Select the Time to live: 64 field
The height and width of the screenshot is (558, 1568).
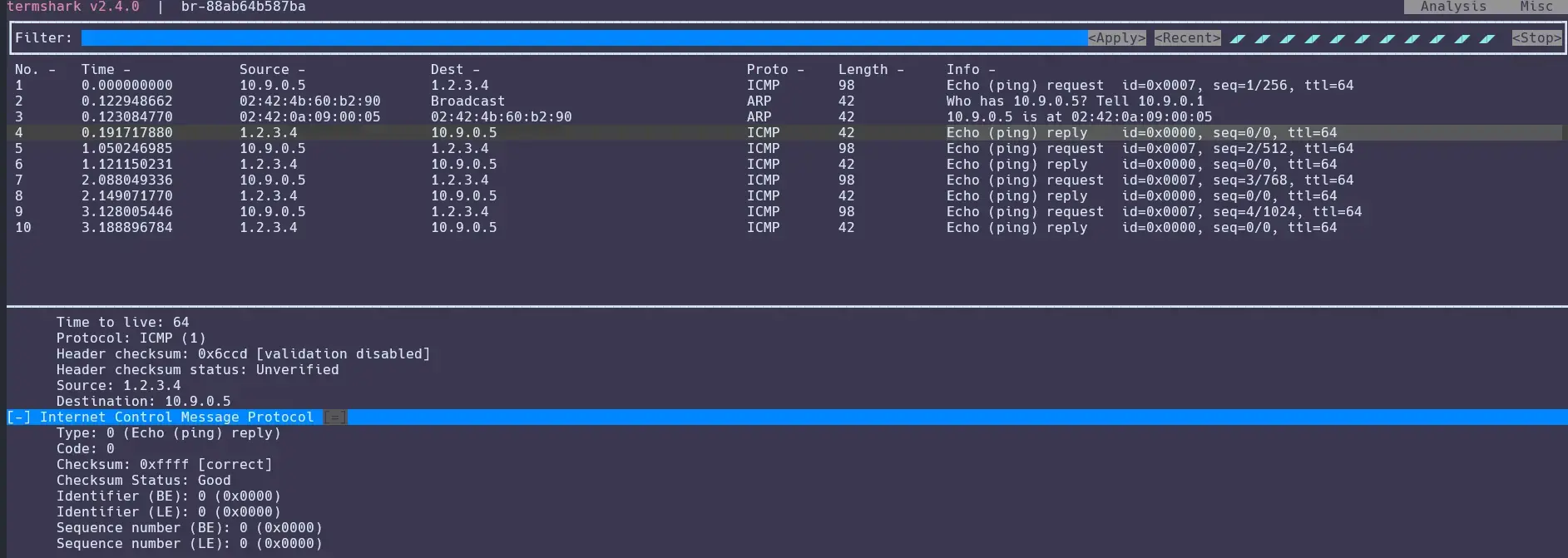tap(122, 323)
